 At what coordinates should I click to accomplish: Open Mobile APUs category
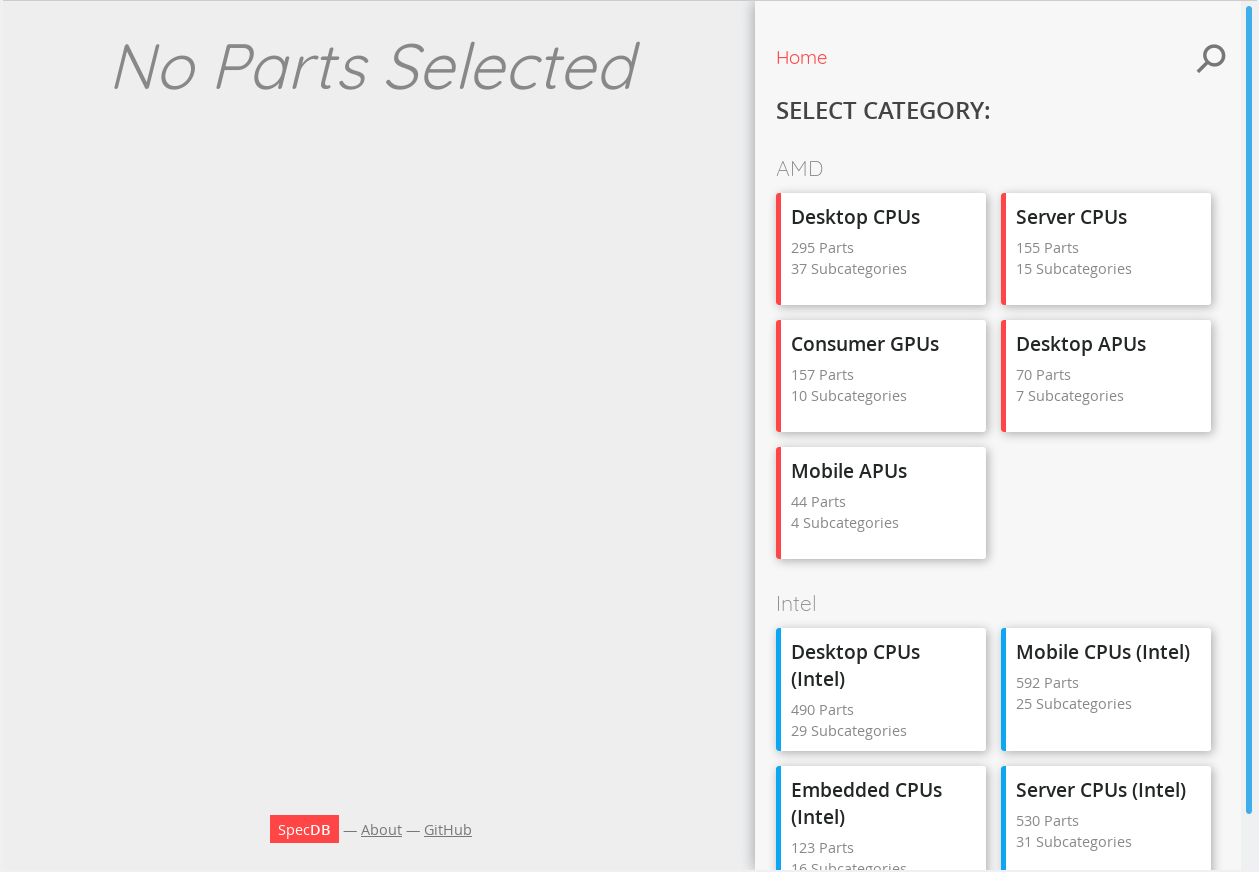tap(881, 502)
